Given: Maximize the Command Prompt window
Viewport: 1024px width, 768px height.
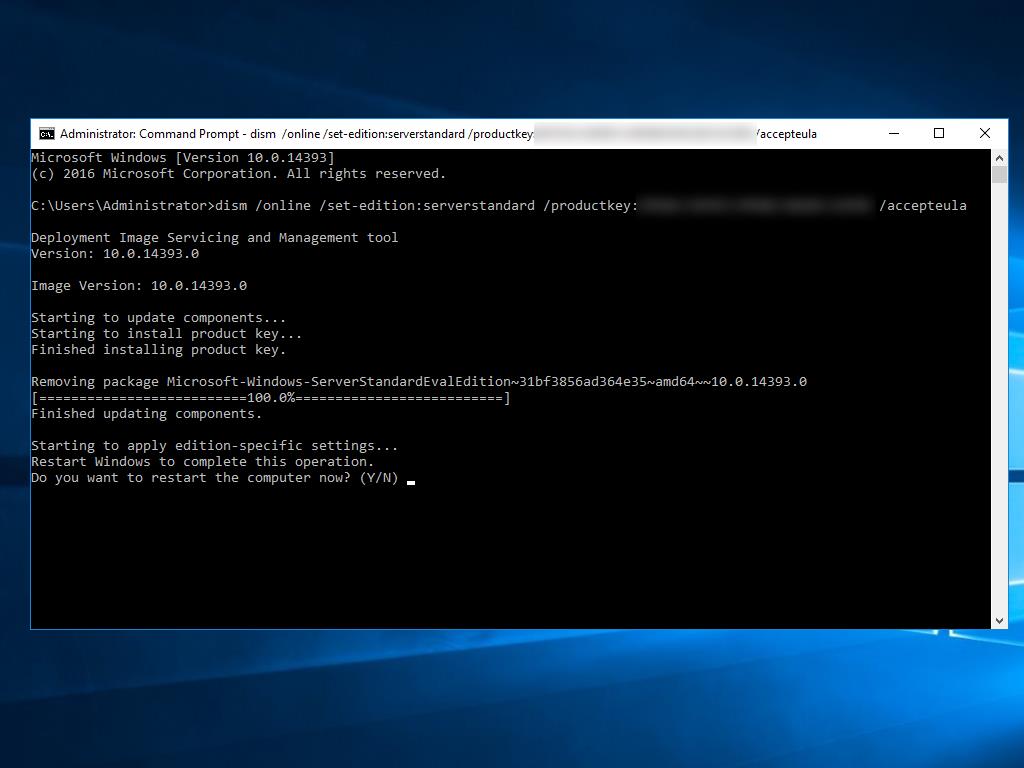Looking at the screenshot, I should pyautogui.click(x=939, y=134).
